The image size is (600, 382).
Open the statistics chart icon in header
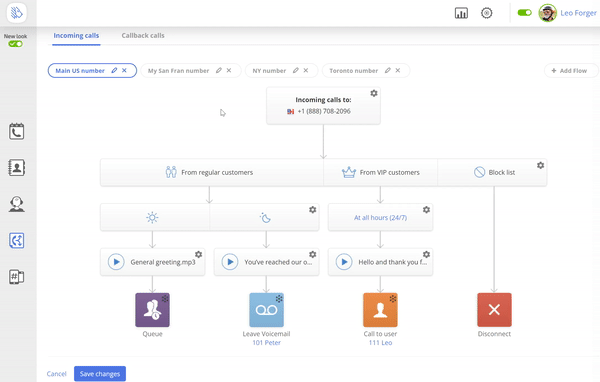[x=461, y=13]
